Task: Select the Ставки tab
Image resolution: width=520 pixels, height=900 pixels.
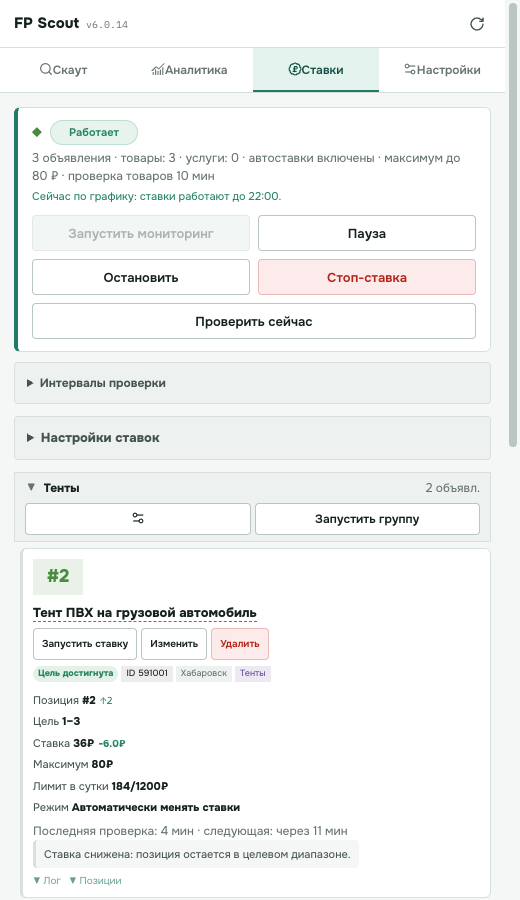Action: (316, 70)
